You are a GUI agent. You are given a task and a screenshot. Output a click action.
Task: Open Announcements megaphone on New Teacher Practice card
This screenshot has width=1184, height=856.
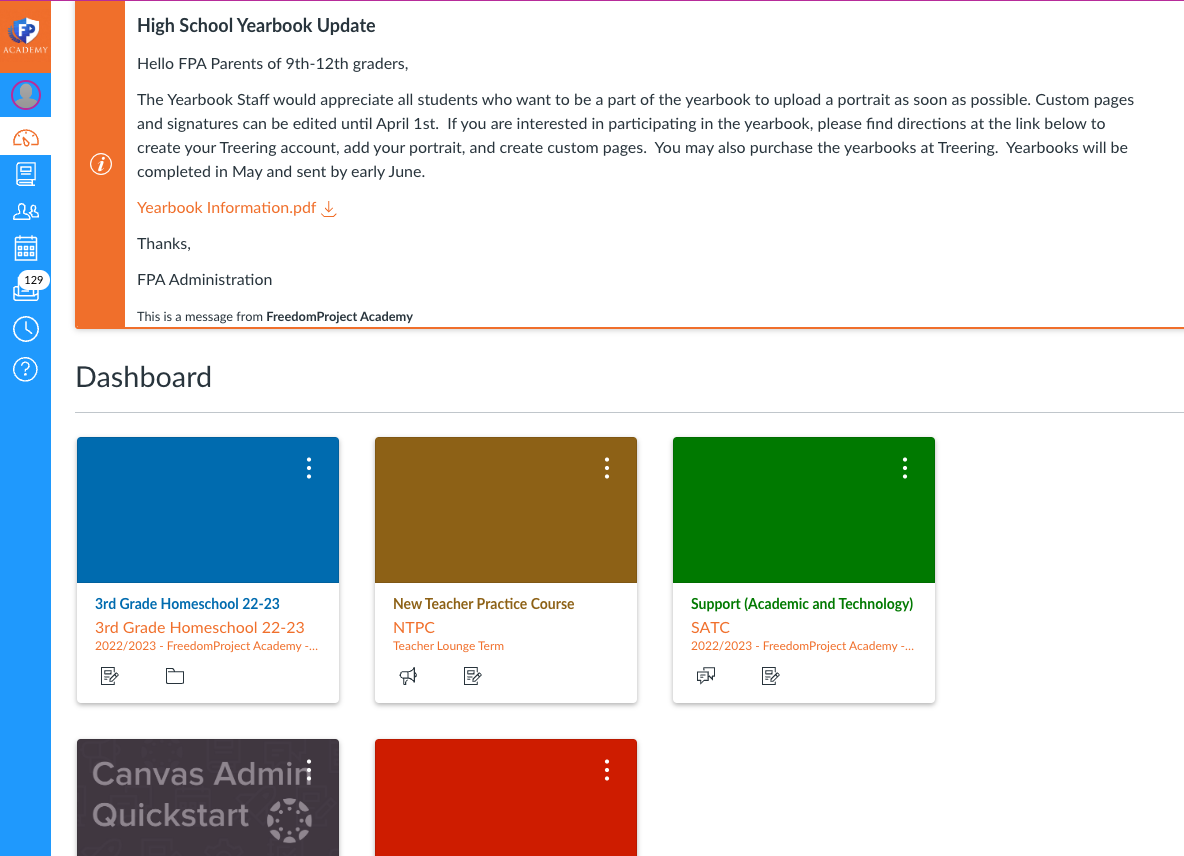click(x=408, y=676)
